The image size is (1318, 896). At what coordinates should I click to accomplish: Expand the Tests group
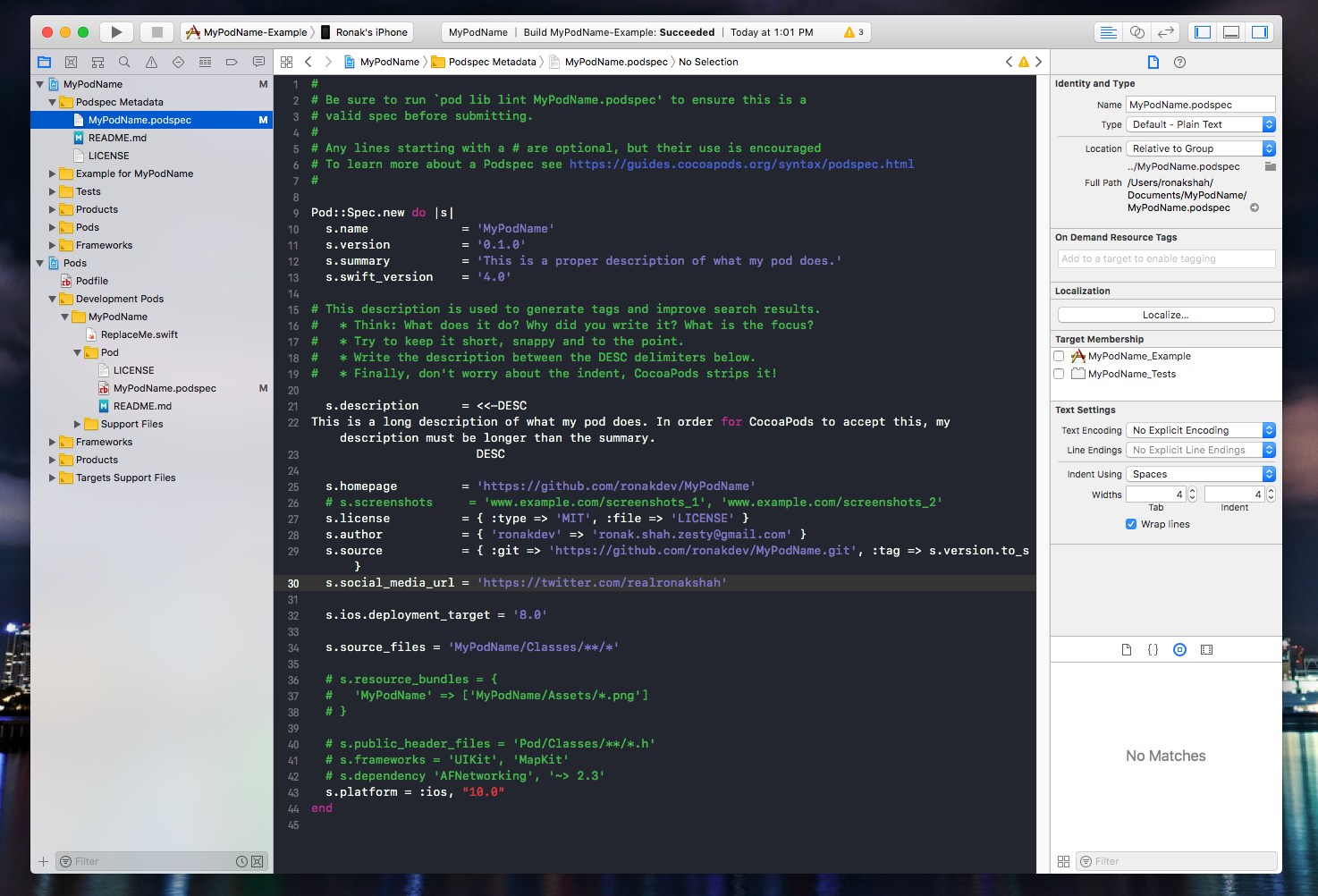click(52, 191)
